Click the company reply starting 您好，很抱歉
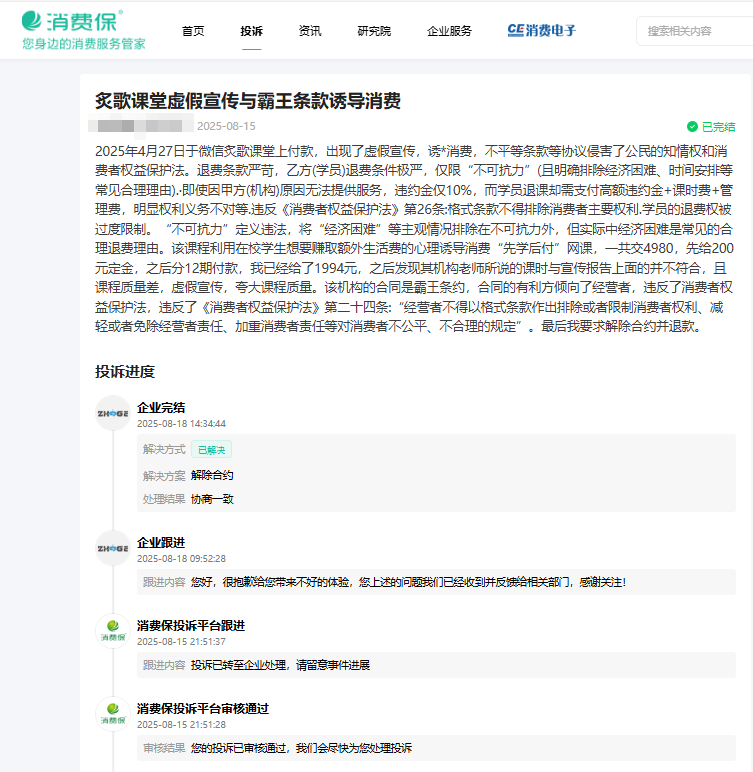Image resolution: width=753 pixels, height=772 pixels. tap(408, 582)
